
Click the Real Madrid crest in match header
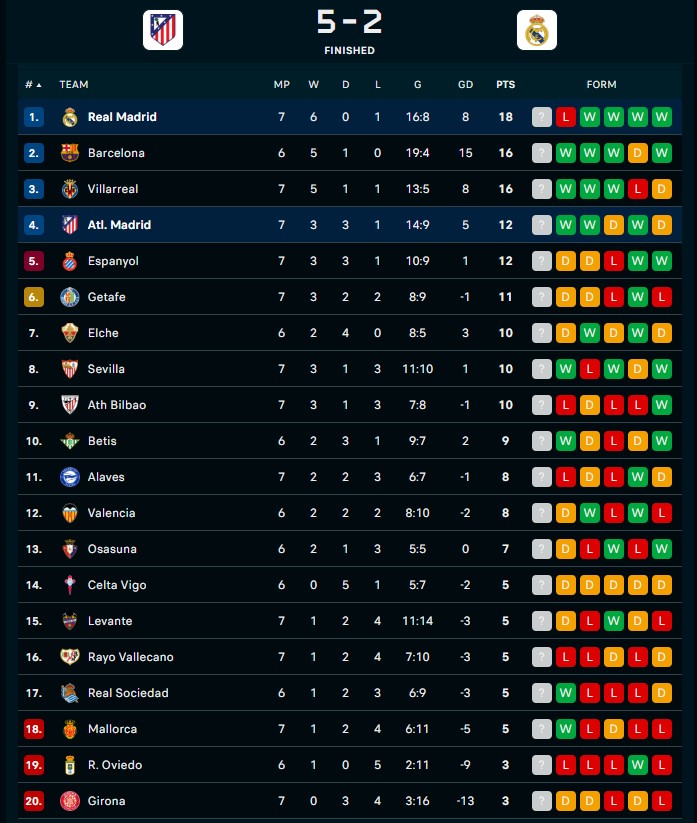[x=536, y=30]
